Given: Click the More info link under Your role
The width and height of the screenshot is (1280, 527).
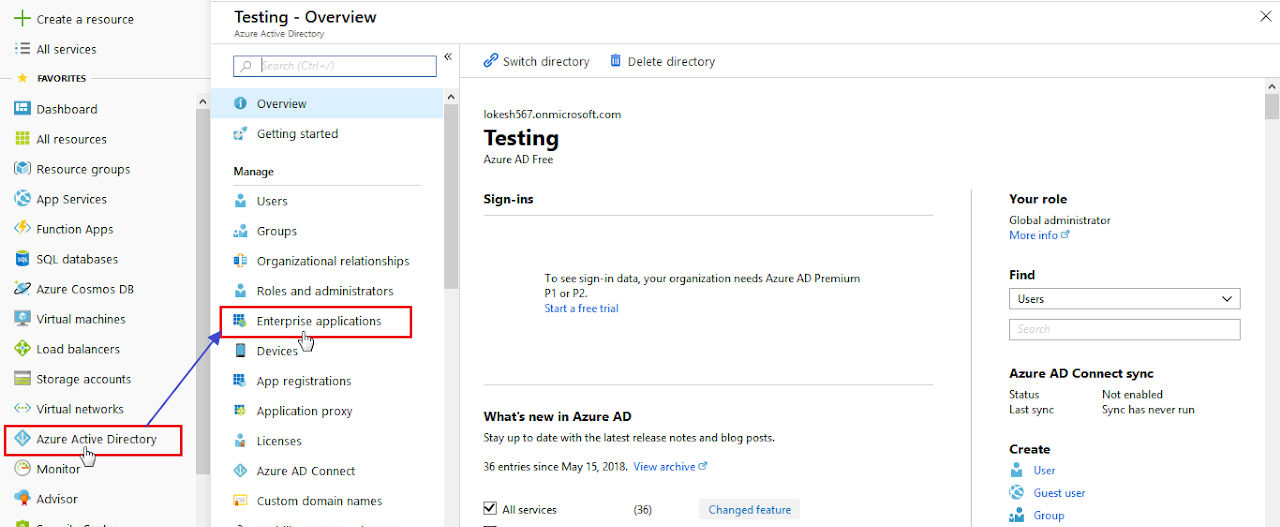Looking at the screenshot, I should (x=1039, y=235).
